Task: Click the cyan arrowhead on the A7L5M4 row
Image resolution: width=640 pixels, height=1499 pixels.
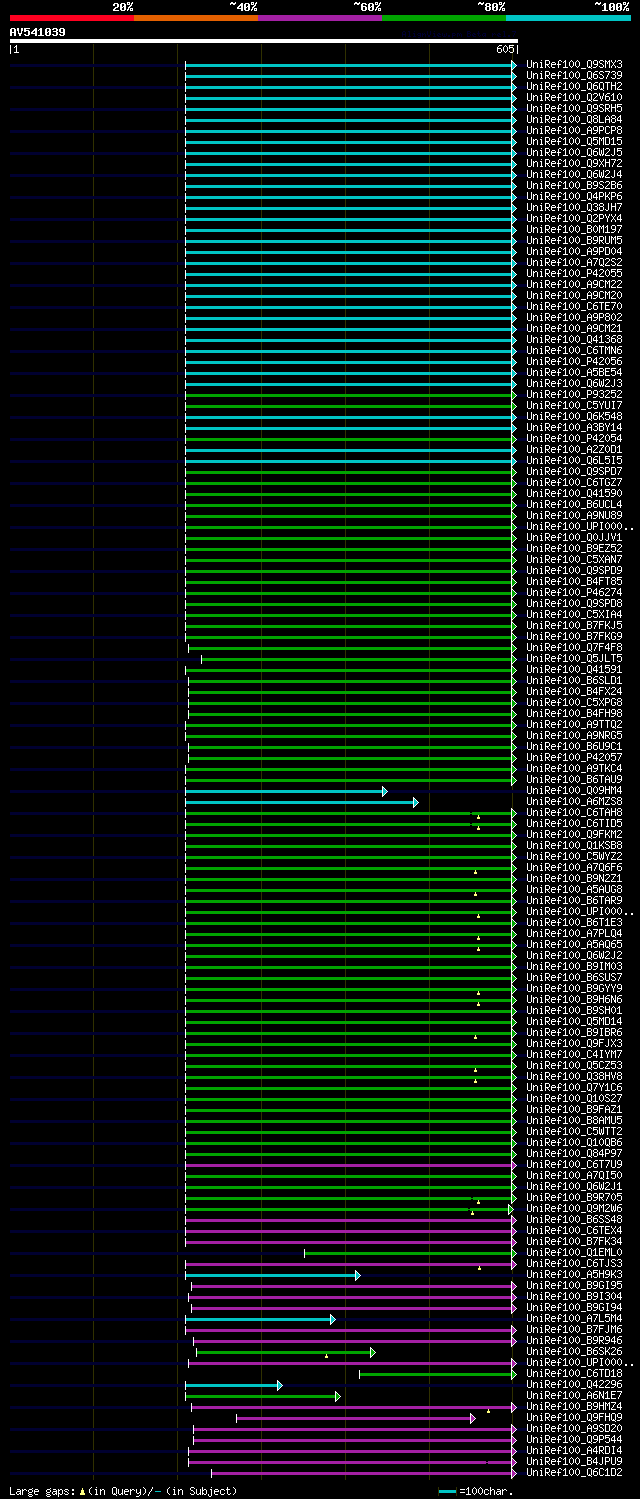Action: 332,1319
